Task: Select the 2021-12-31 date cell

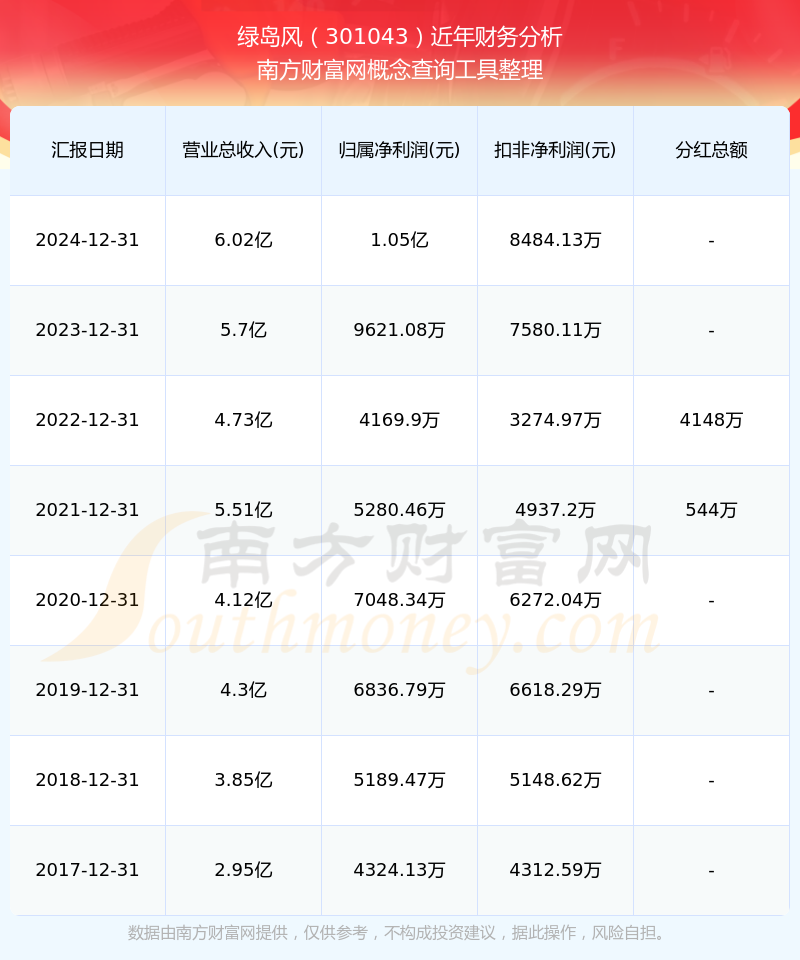Action: pyautogui.click(x=88, y=510)
